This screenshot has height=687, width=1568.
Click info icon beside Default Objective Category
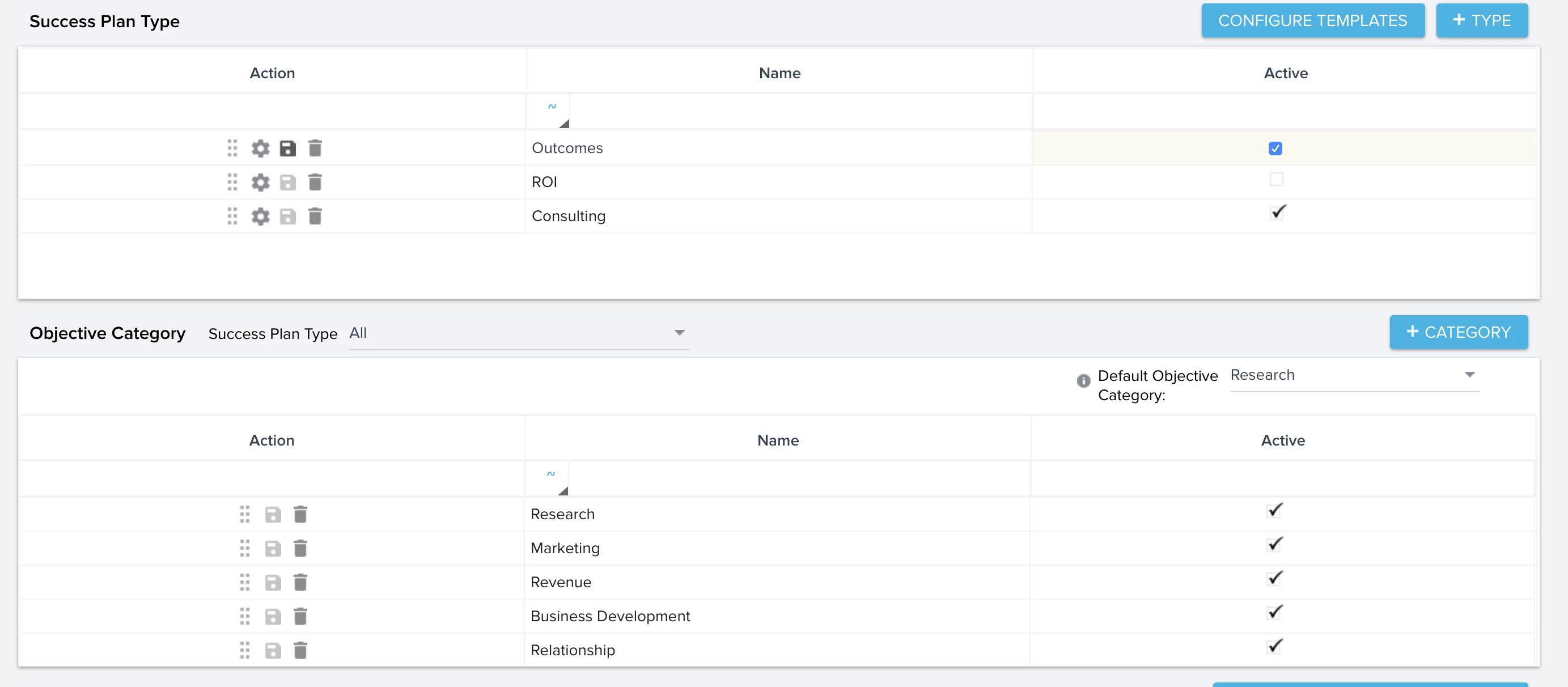point(1083,380)
